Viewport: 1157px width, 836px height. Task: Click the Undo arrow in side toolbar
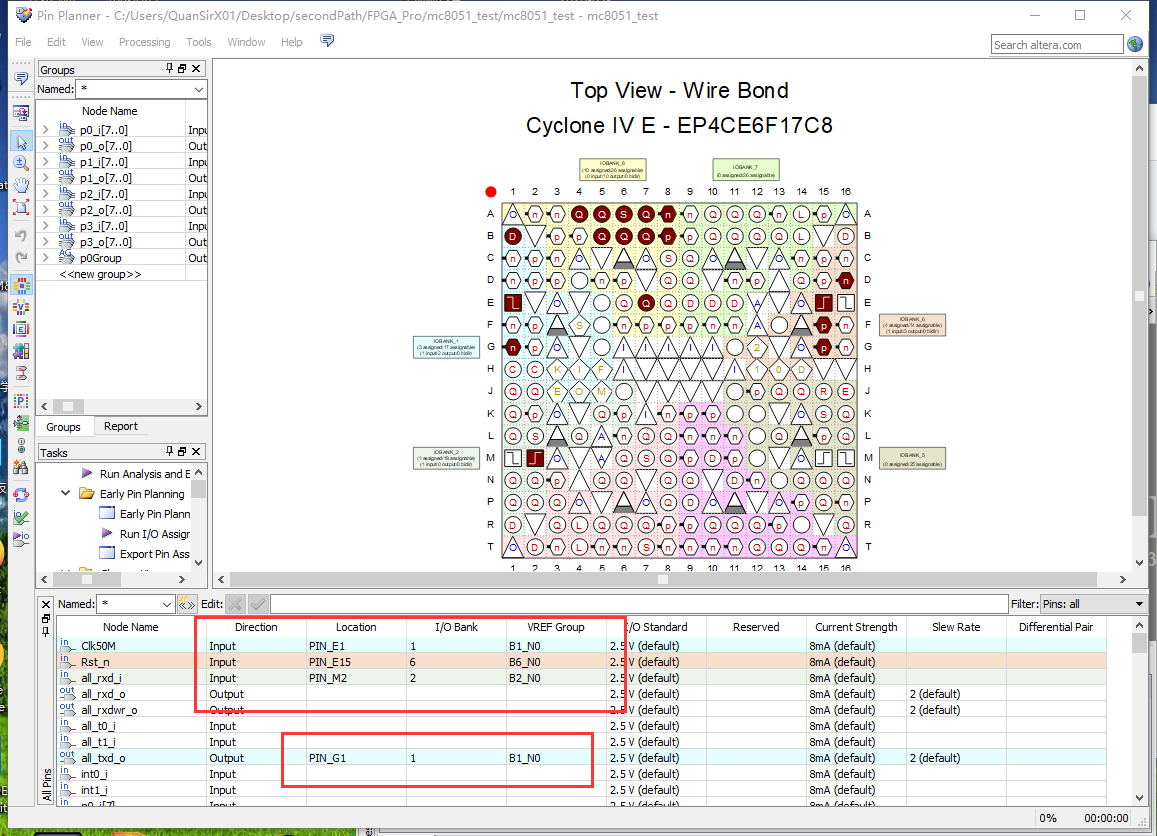(x=21, y=235)
